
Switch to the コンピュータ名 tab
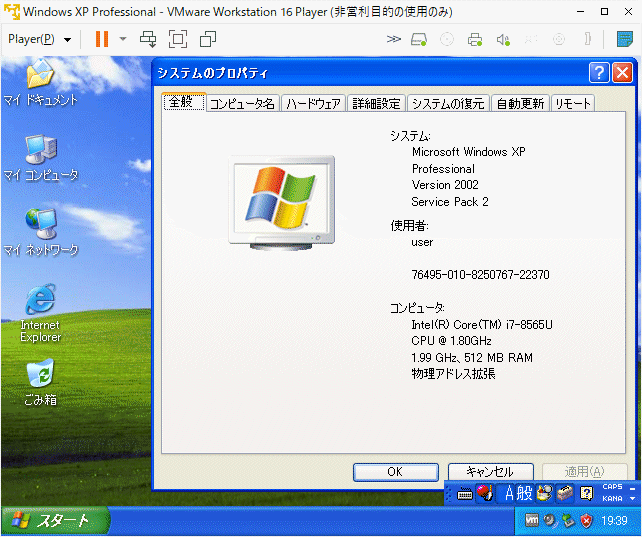[243, 103]
